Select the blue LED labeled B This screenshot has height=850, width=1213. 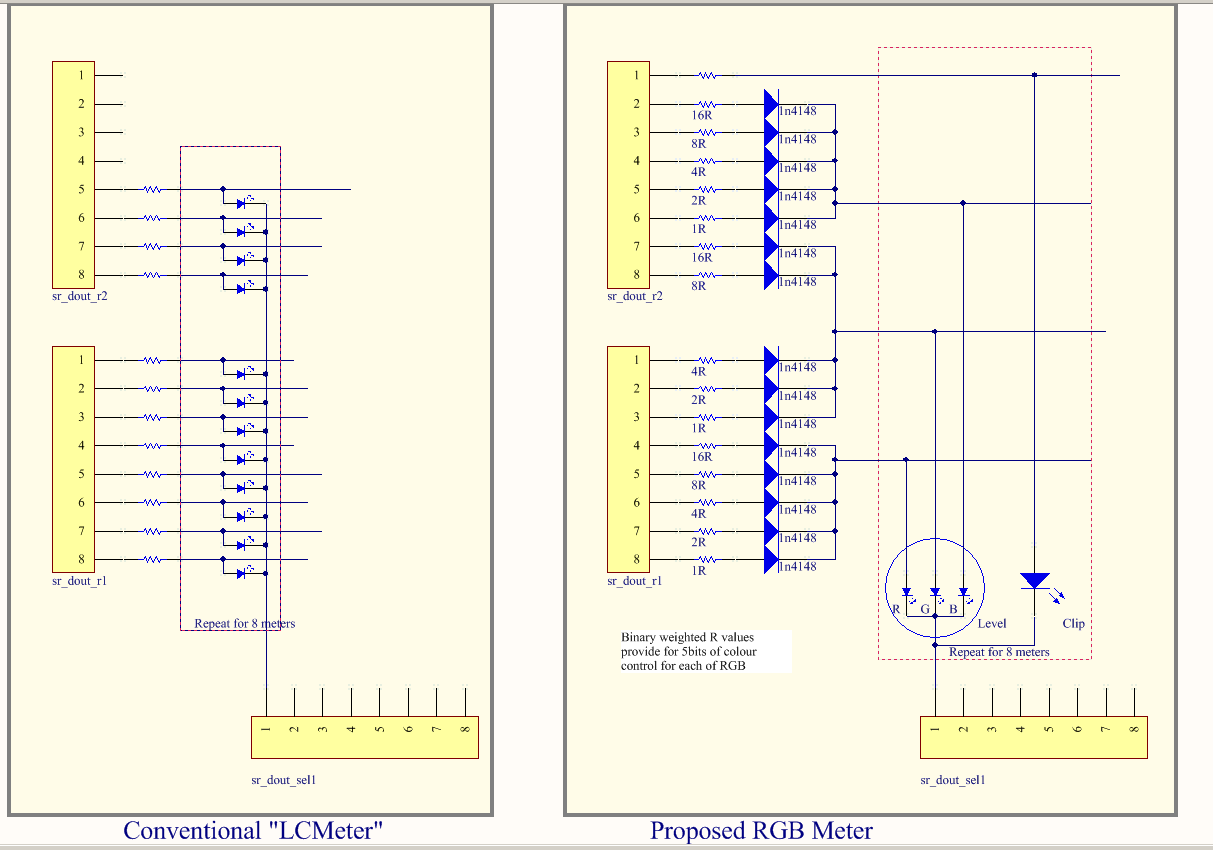[x=963, y=593]
